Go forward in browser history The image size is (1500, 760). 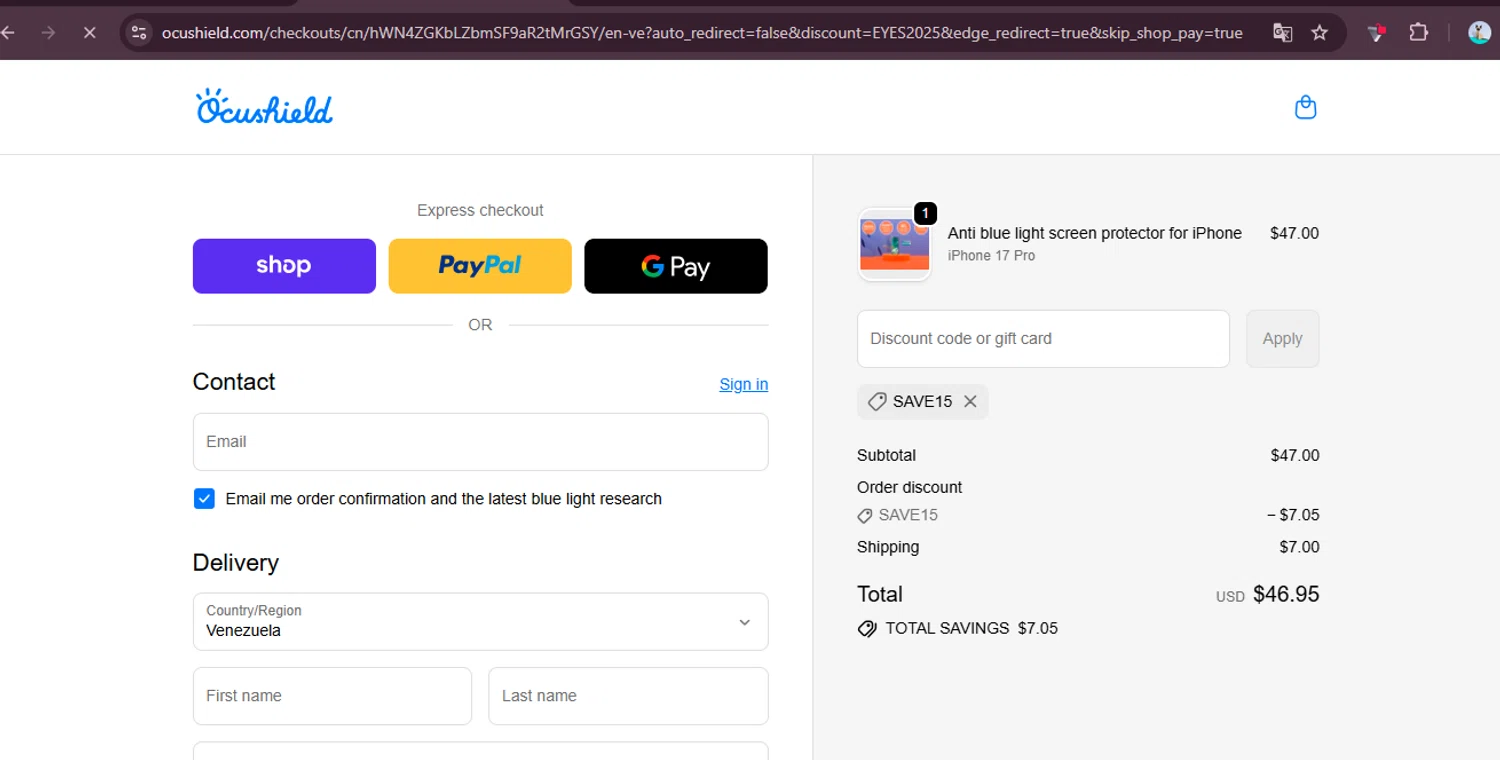(48, 33)
